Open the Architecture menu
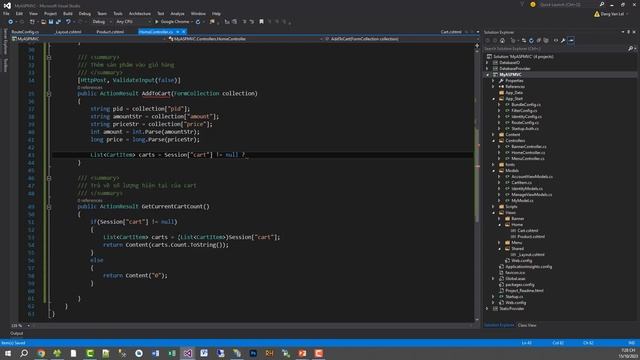640x360 pixels. (x=140, y=13)
